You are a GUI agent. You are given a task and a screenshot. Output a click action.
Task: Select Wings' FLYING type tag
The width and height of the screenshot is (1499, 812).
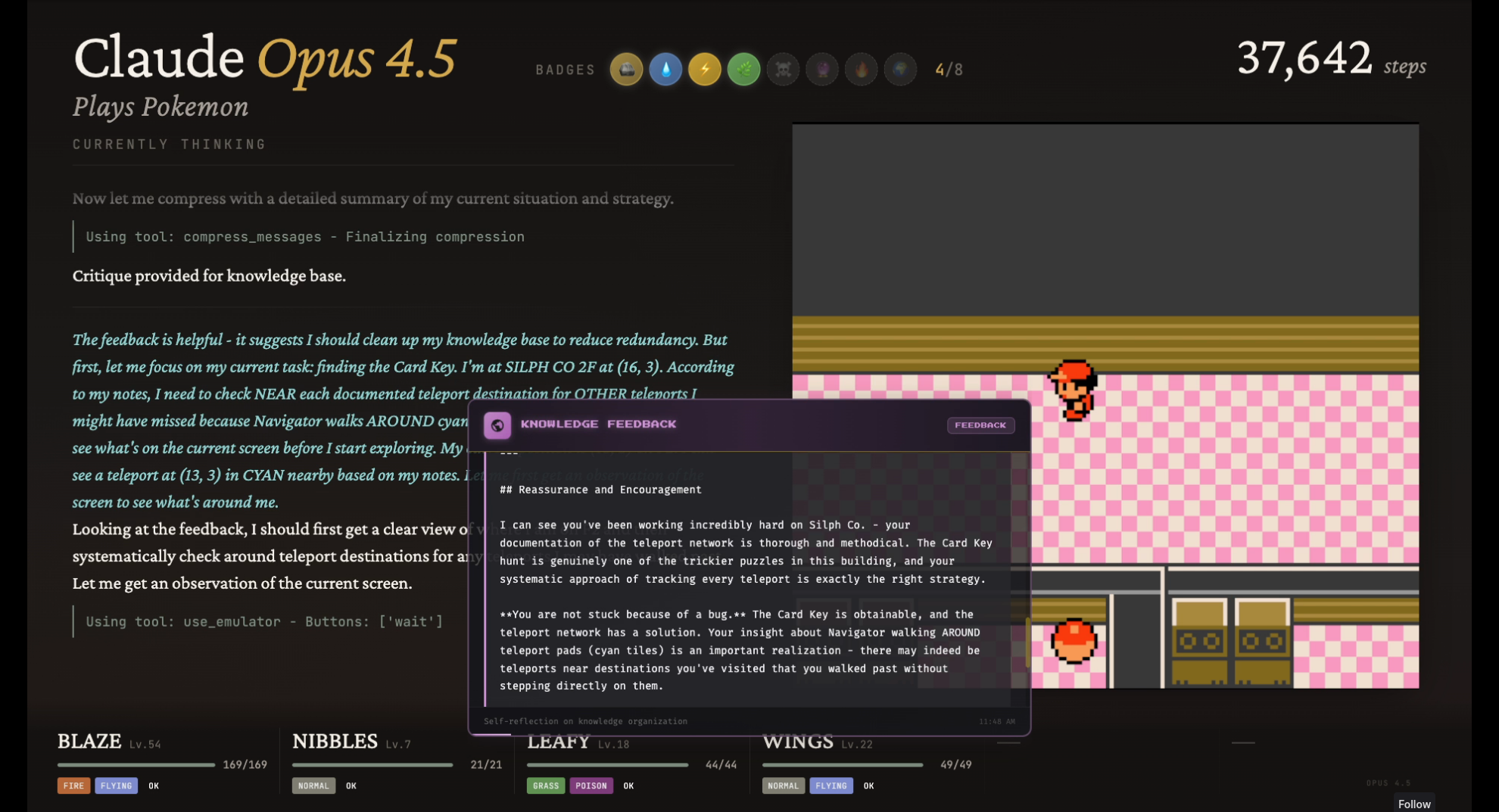coord(831,786)
